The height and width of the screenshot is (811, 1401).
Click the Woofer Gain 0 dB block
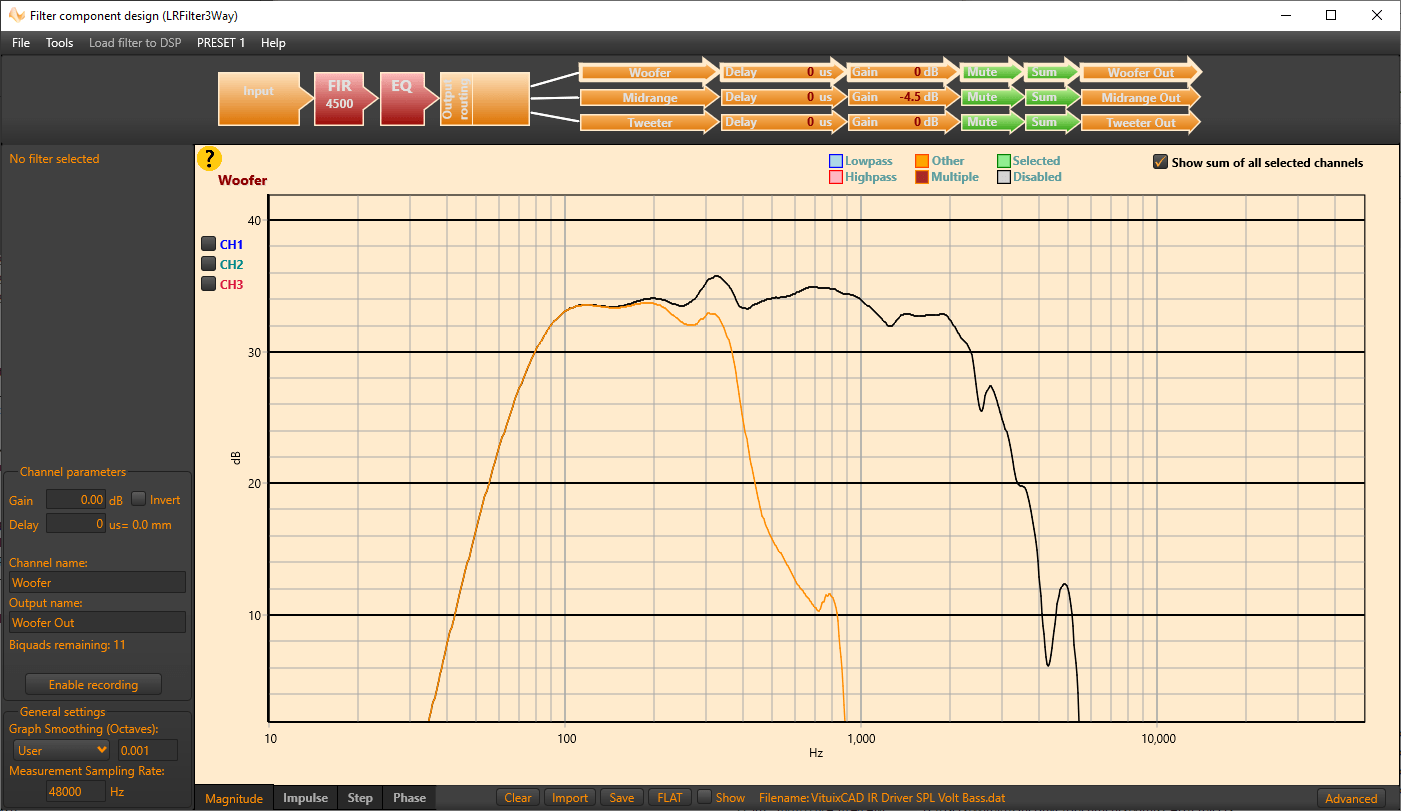[903, 72]
